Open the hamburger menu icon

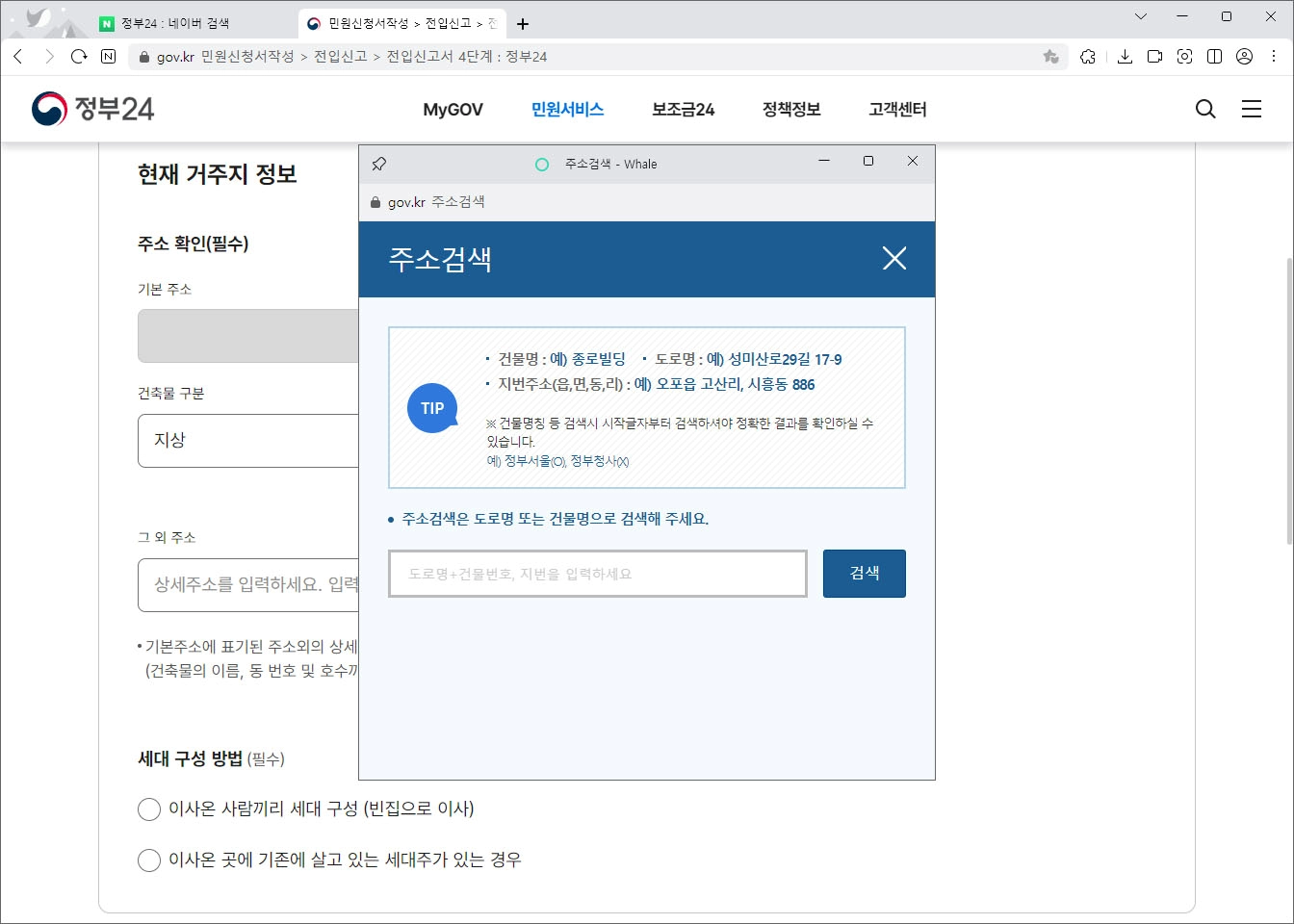(1252, 109)
